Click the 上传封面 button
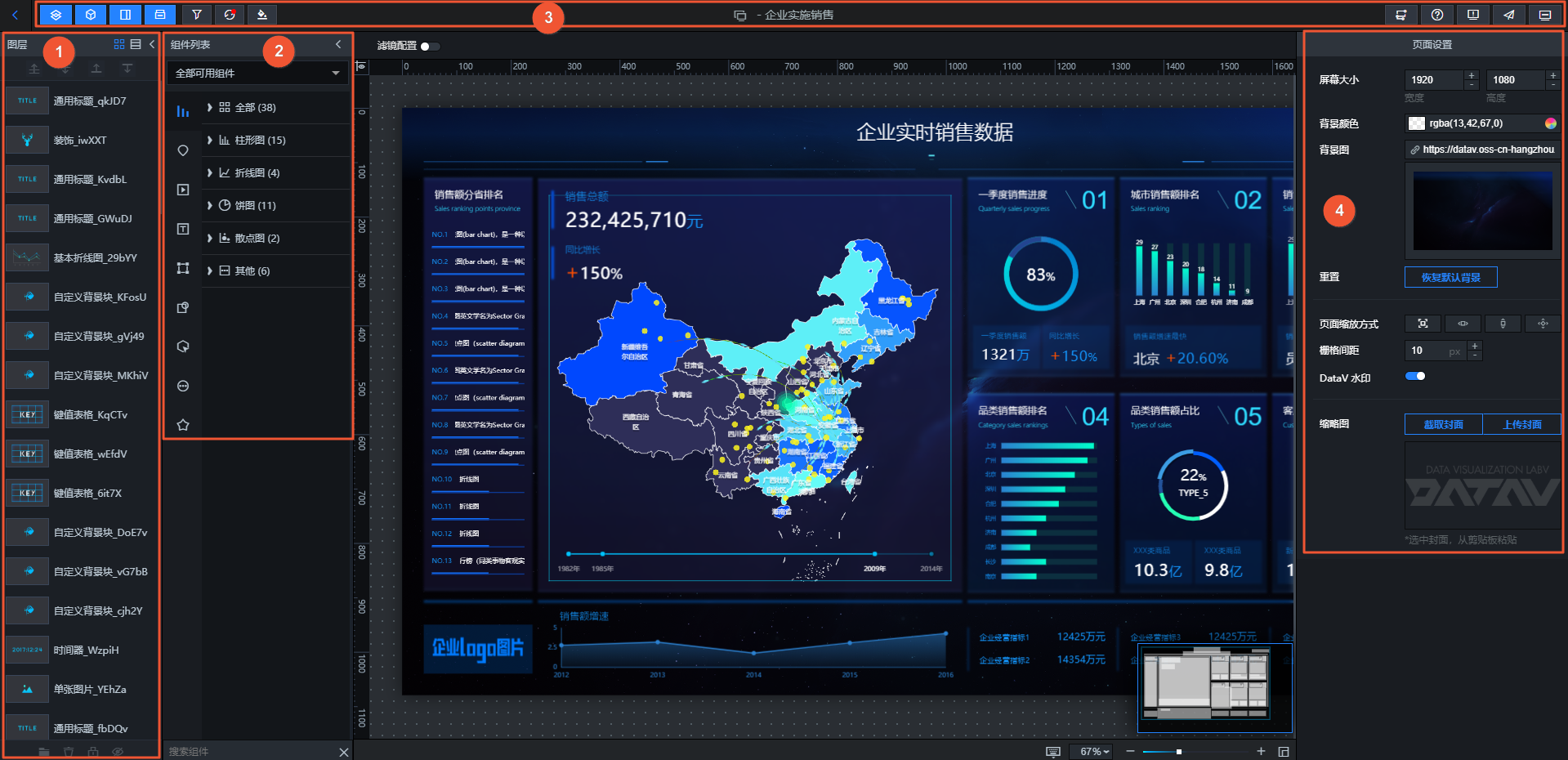Viewport: 1568px width, 760px height. coord(1521,424)
